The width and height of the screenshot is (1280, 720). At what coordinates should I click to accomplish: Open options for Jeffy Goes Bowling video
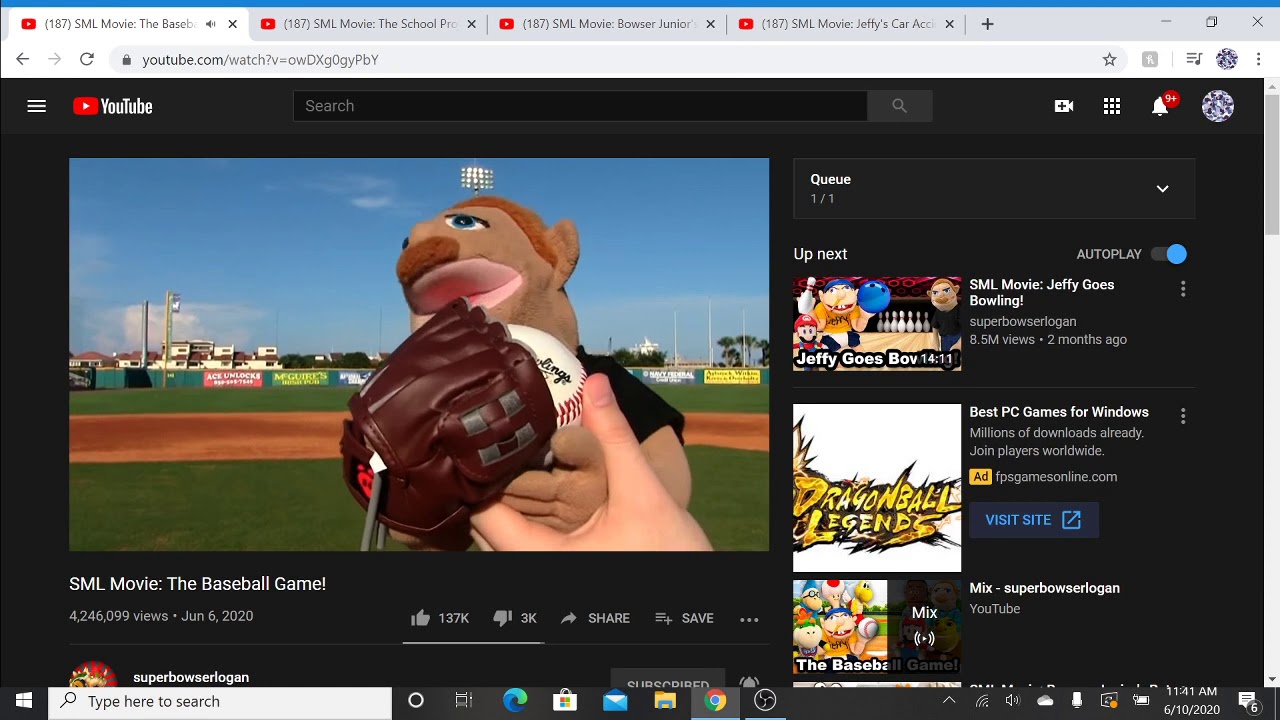1183,289
